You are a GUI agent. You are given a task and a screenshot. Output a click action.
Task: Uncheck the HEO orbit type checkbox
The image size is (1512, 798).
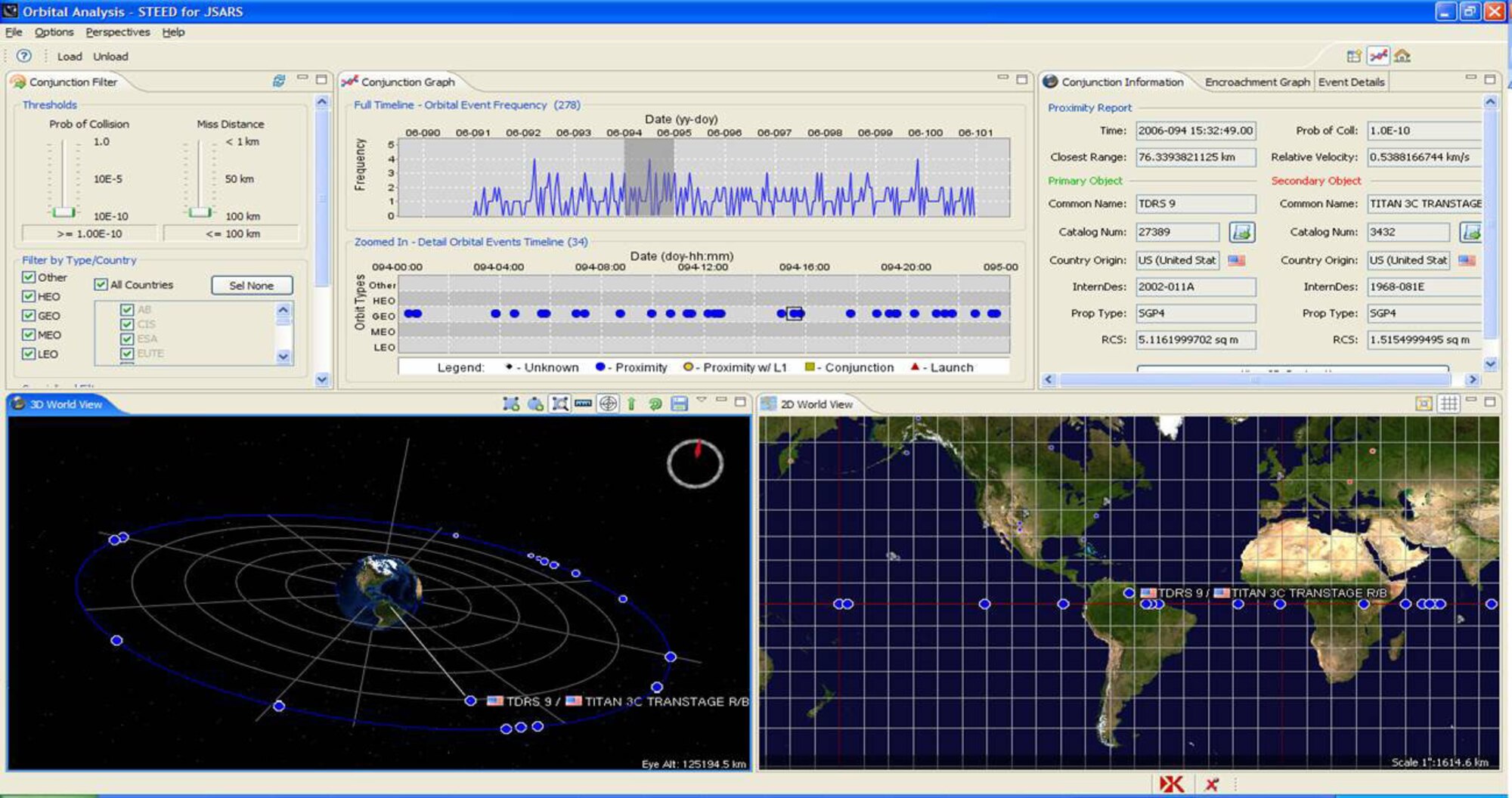(x=29, y=296)
